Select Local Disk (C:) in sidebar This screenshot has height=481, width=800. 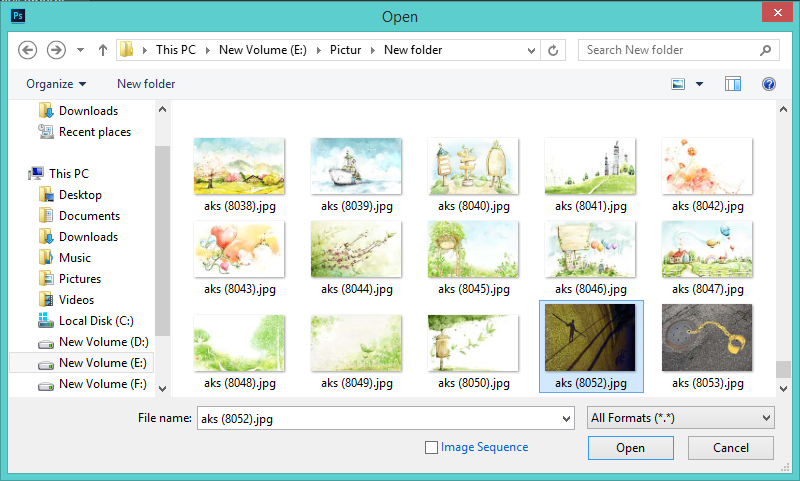(95, 321)
